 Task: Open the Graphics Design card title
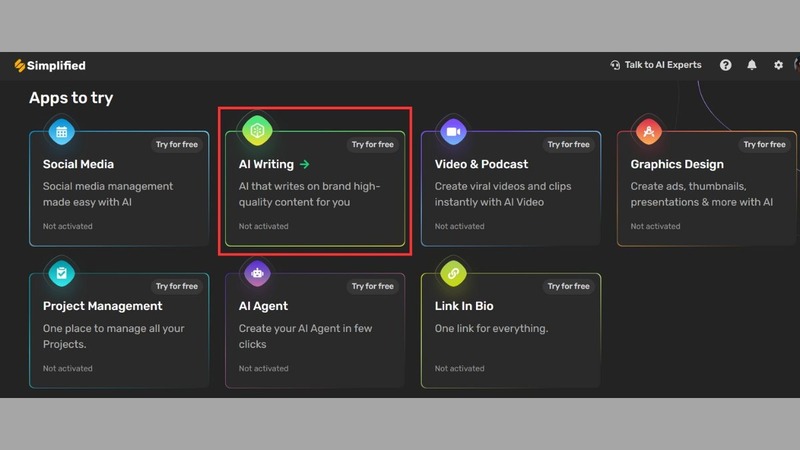pyautogui.click(x=677, y=164)
